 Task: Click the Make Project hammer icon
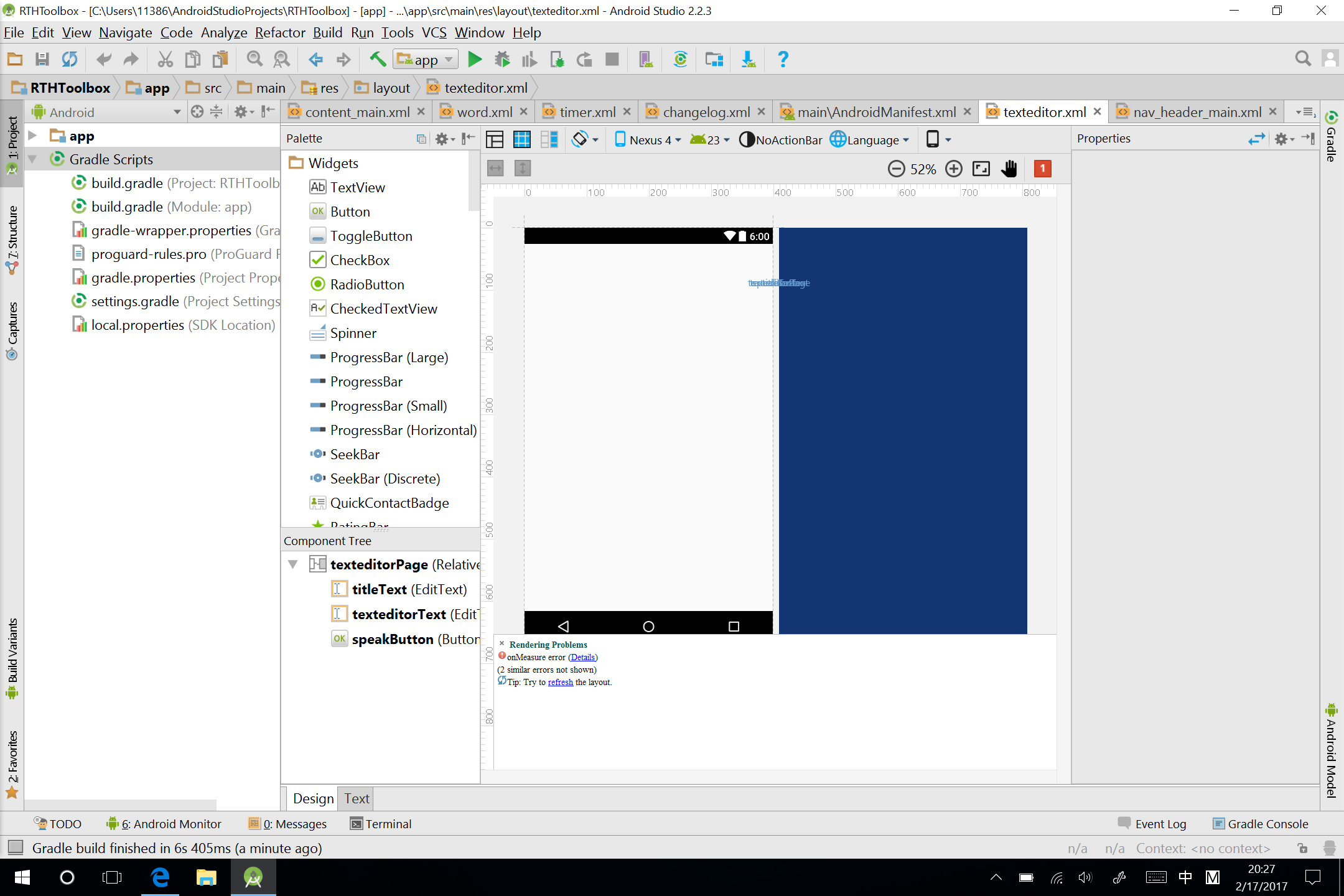pyautogui.click(x=377, y=59)
